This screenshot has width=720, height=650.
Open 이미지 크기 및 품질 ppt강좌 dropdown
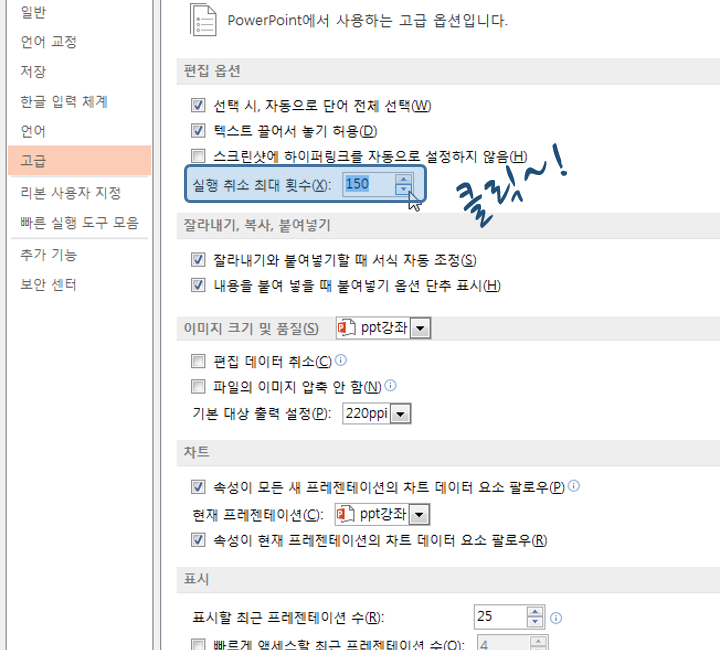point(420,328)
